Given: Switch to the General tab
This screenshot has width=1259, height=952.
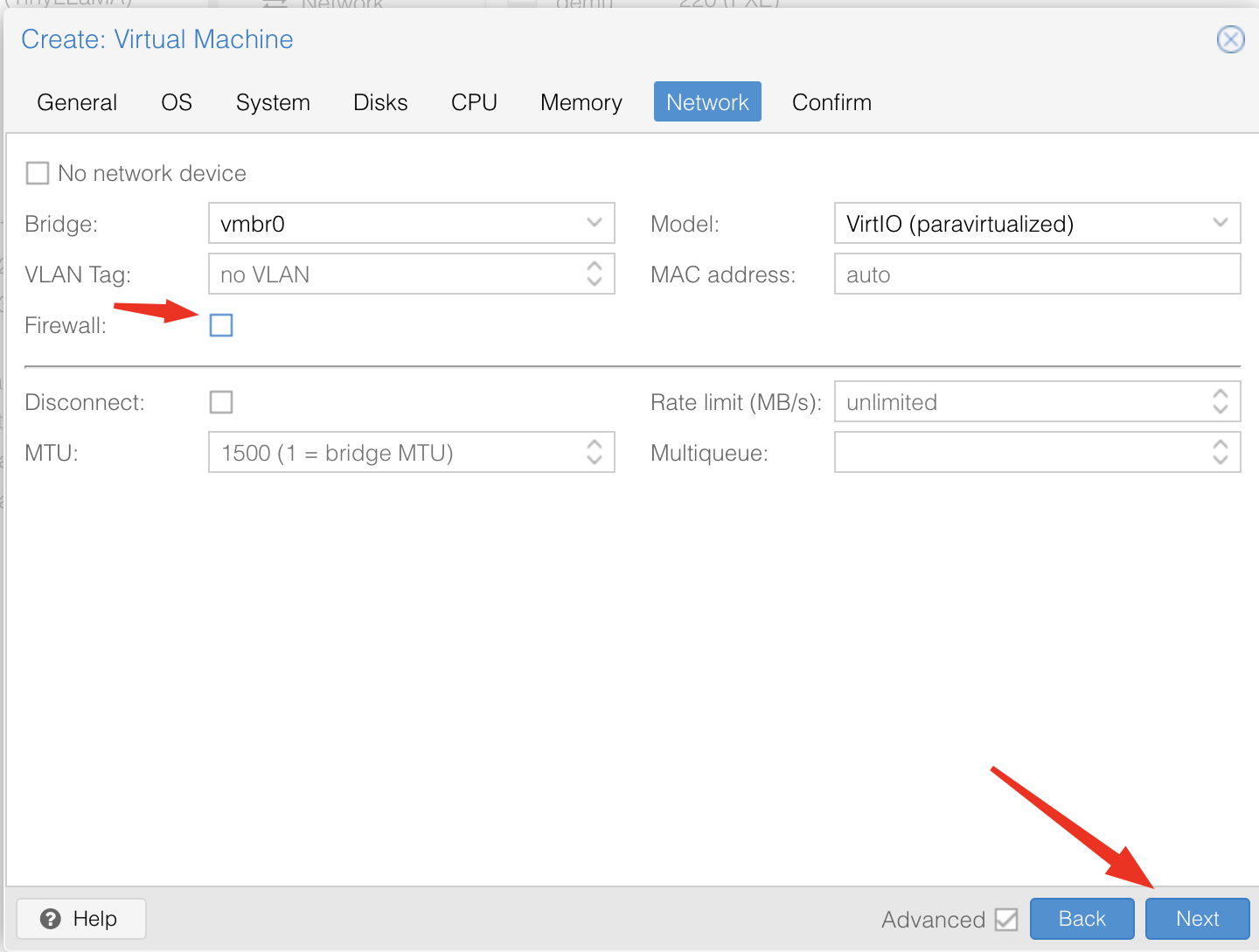Looking at the screenshot, I should (77, 102).
